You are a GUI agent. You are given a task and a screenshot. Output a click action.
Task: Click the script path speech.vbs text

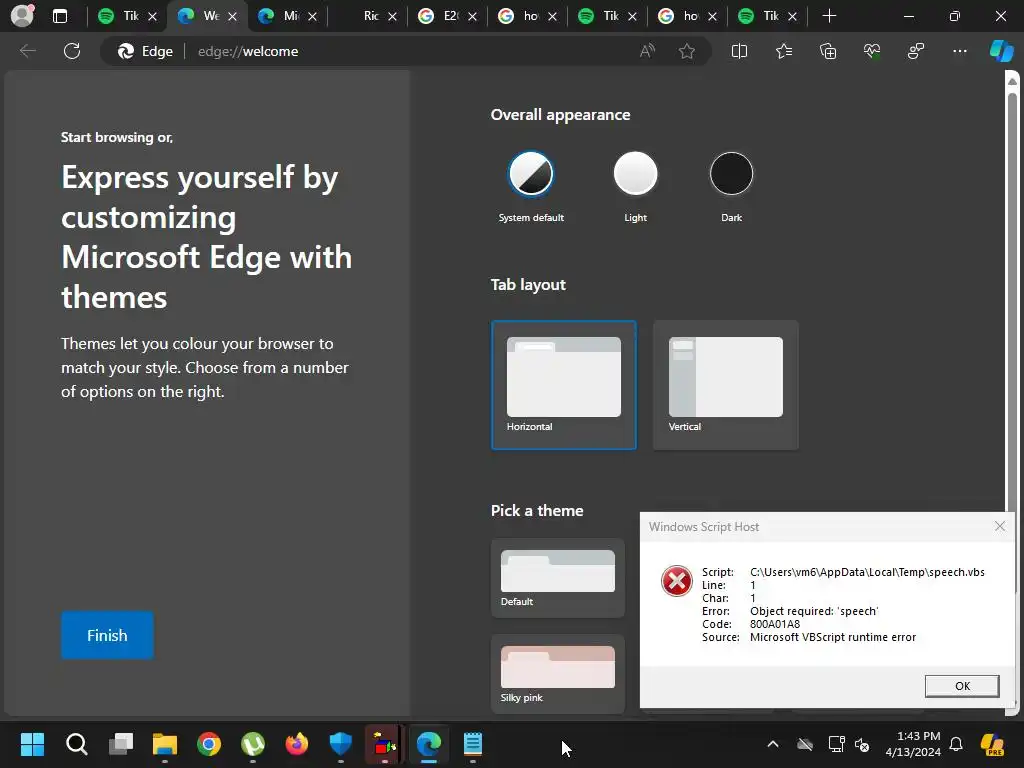click(x=867, y=572)
